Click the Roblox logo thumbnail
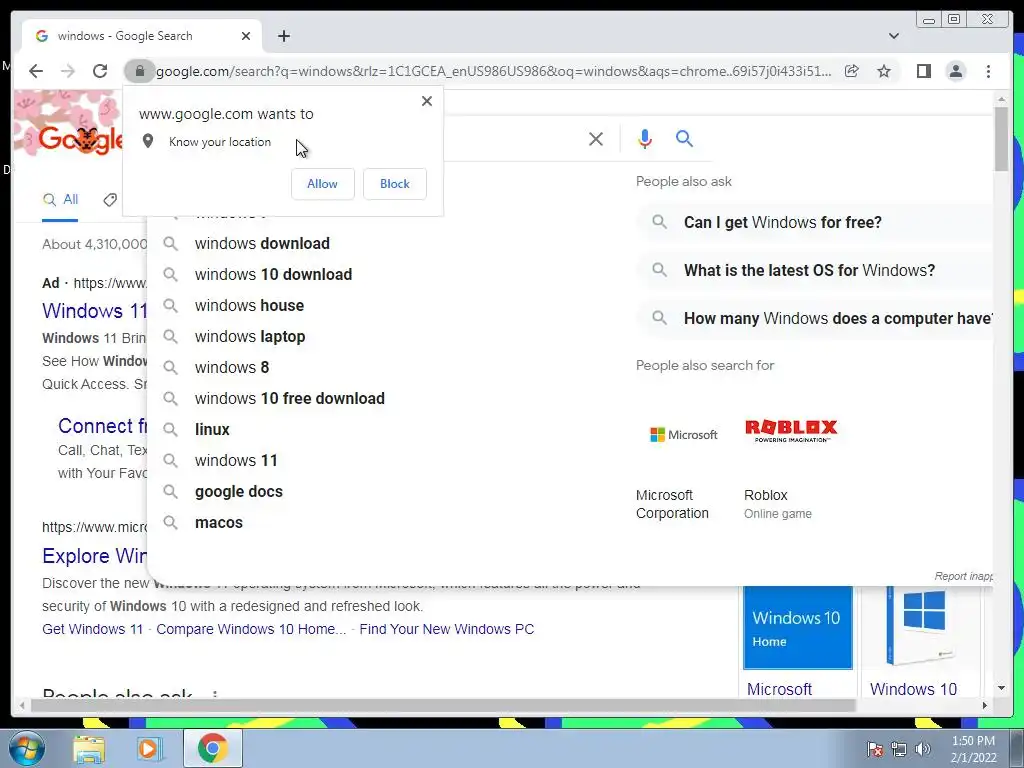1024x768 pixels. pyautogui.click(x=791, y=430)
